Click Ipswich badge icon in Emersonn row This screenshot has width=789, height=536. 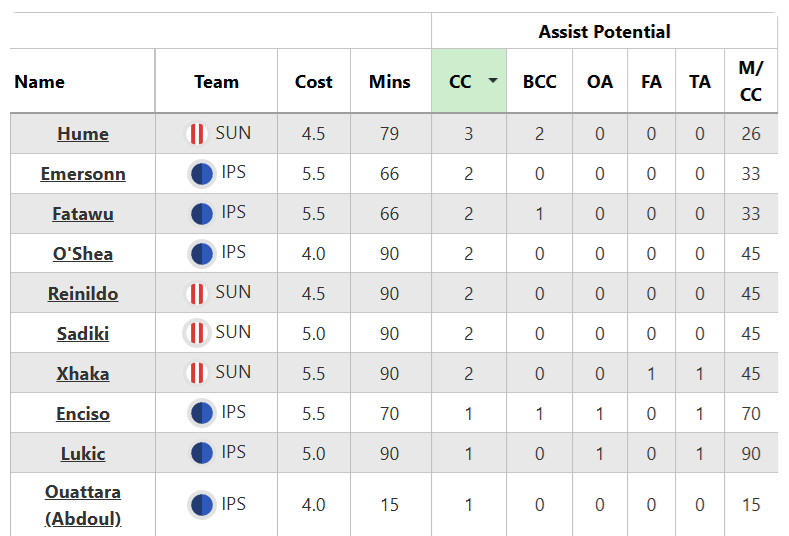[x=202, y=174]
